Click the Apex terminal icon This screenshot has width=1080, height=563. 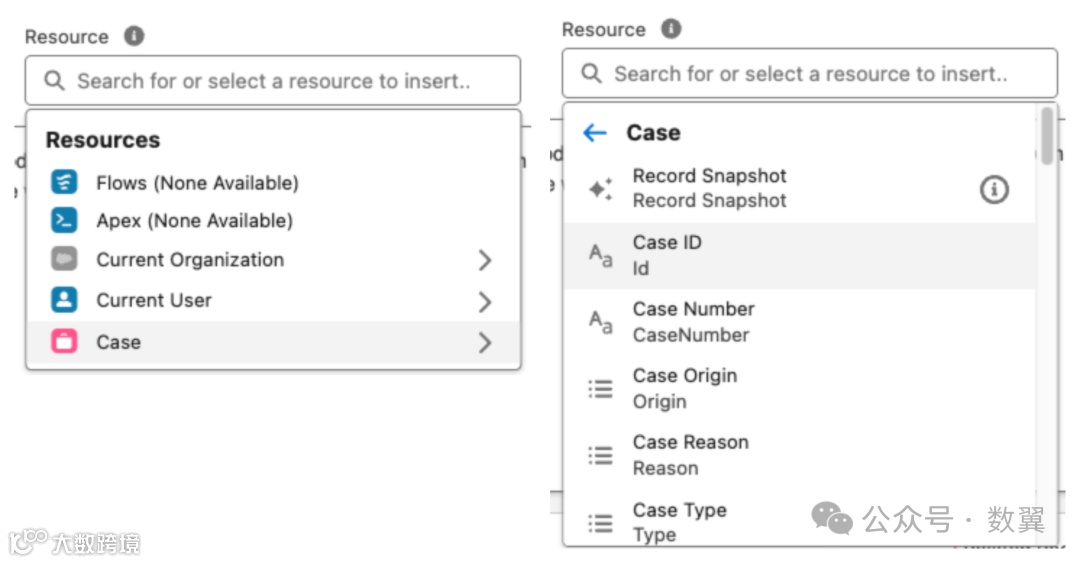point(64,220)
